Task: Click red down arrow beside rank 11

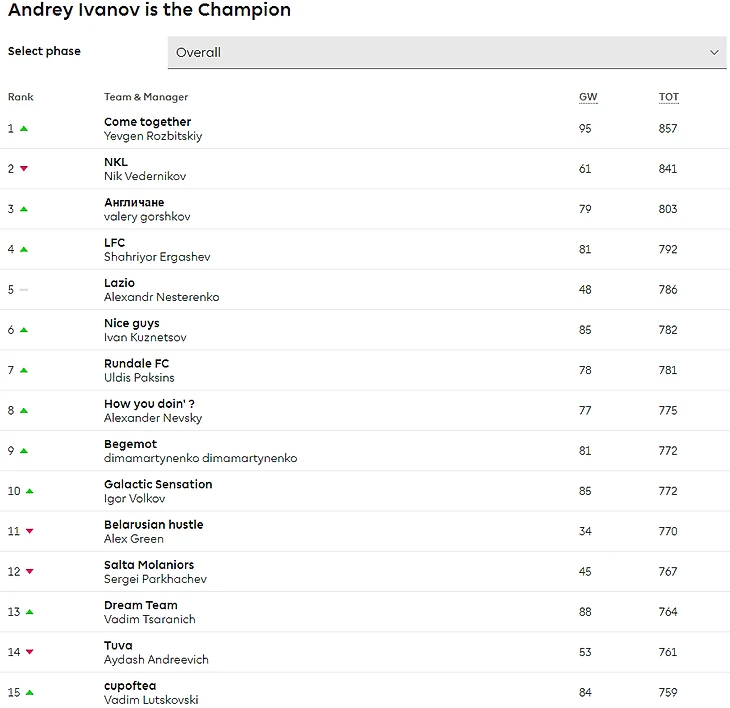Action: [x=30, y=531]
